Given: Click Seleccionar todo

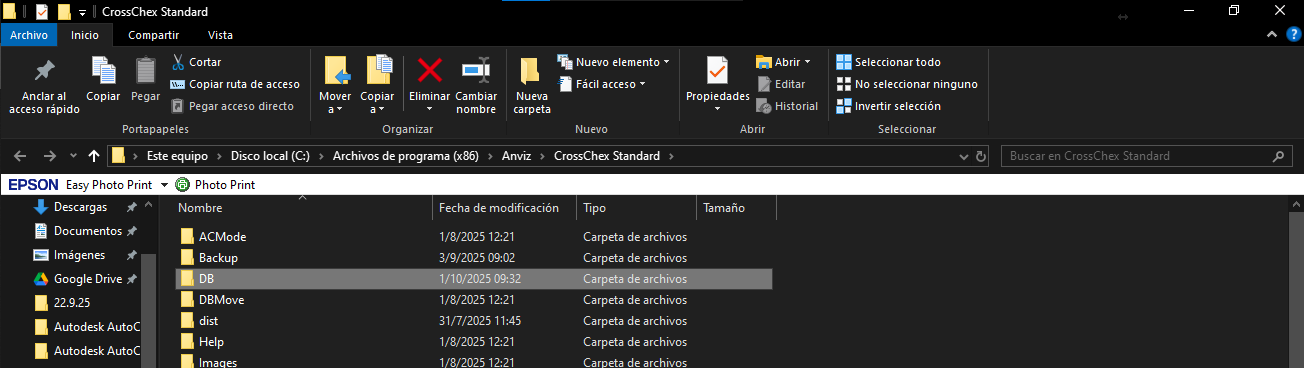Looking at the screenshot, I should 888,62.
